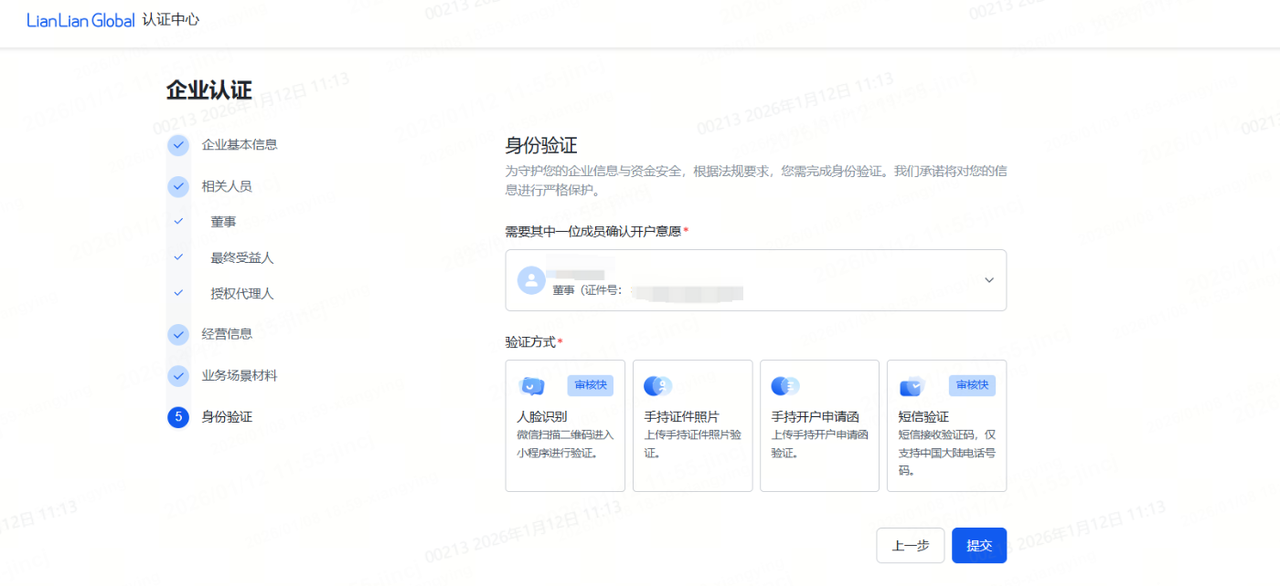Screen dimensions: 1280x586
Task: Open the member selection dropdown
Action: (x=756, y=280)
